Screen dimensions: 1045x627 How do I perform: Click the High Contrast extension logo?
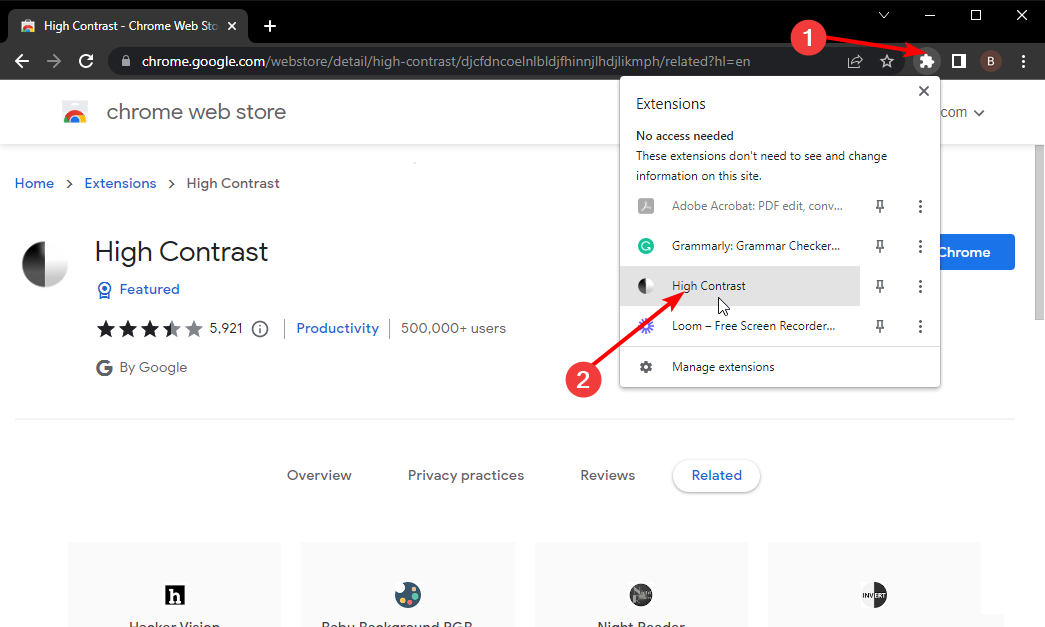[45, 264]
